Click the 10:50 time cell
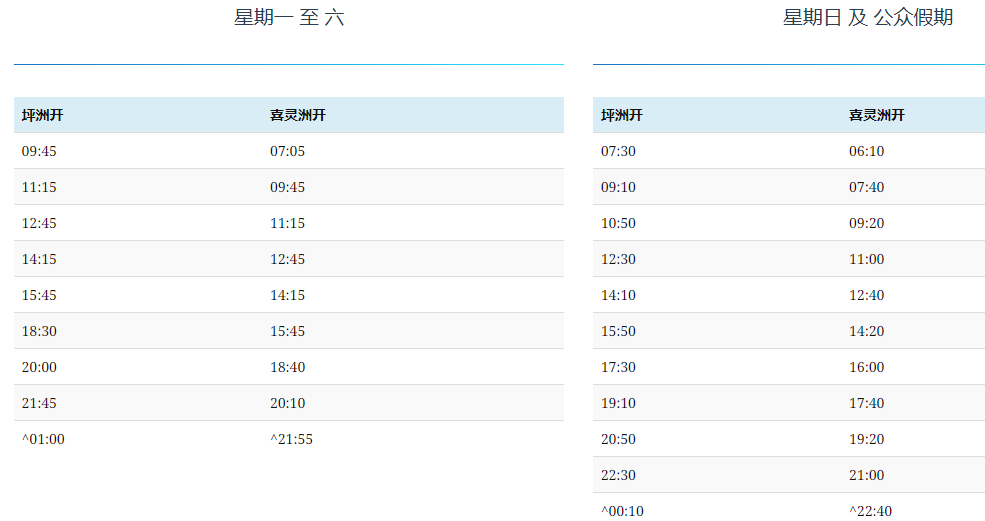985x521 pixels. coord(618,223)
